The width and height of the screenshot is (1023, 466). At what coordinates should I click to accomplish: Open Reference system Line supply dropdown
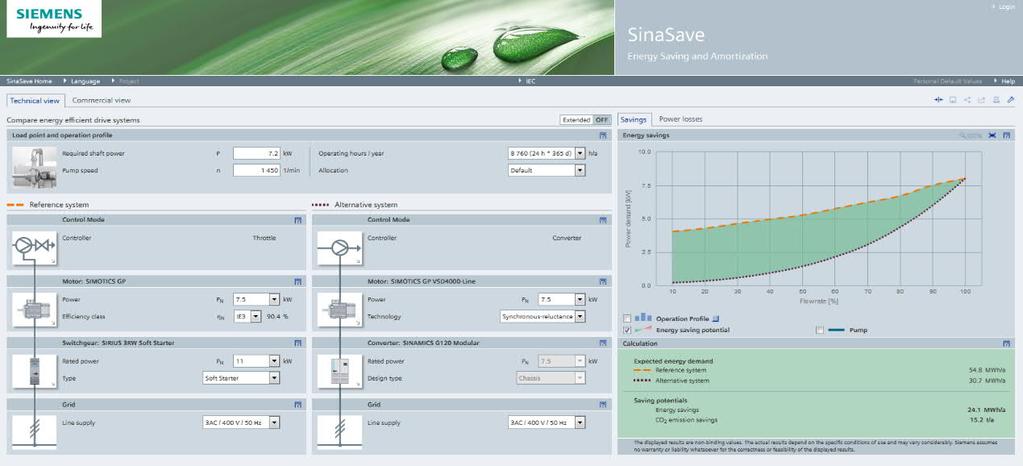point(241,423)
